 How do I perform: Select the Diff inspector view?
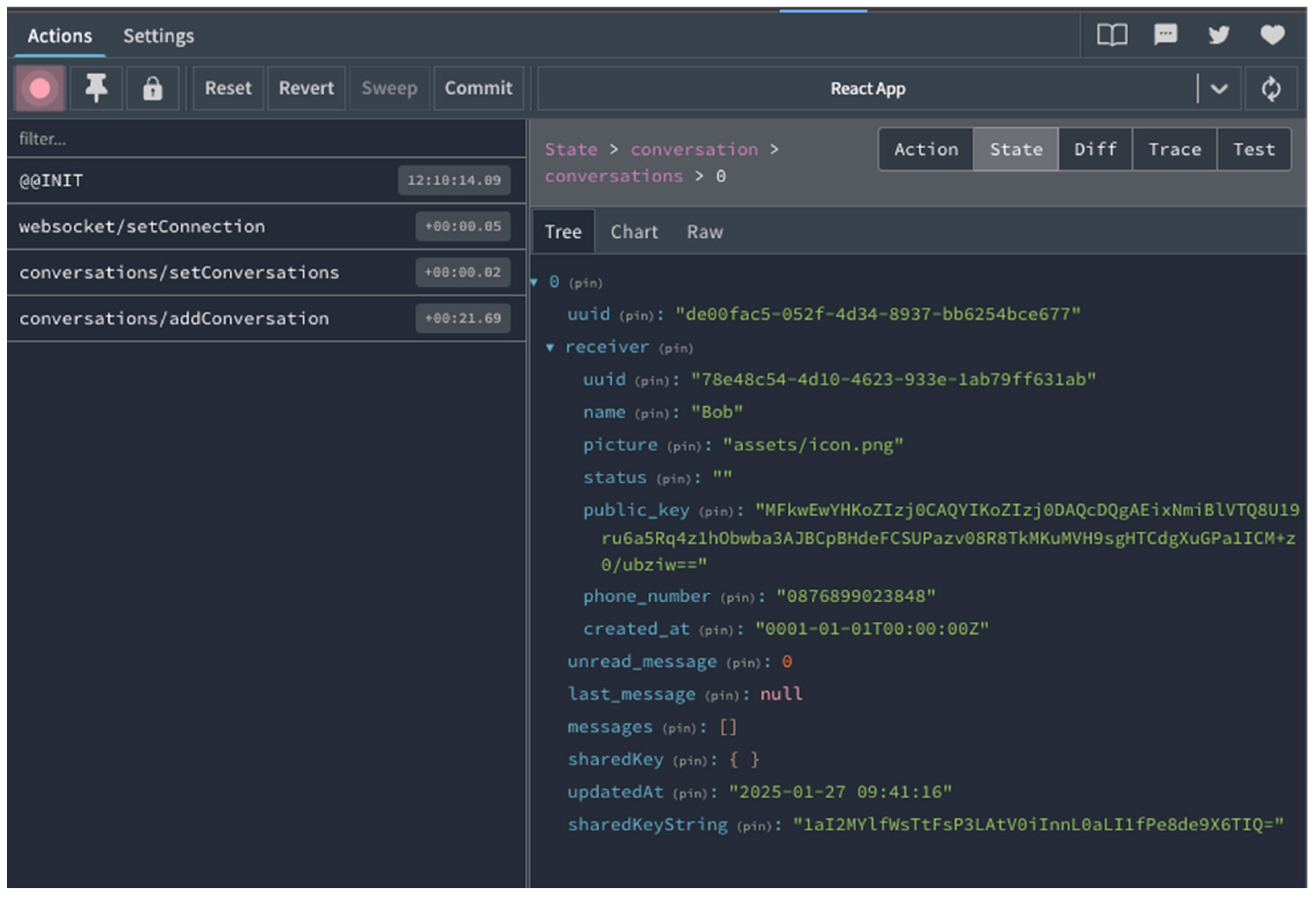pyautogui.click(x=1094, y=150)
